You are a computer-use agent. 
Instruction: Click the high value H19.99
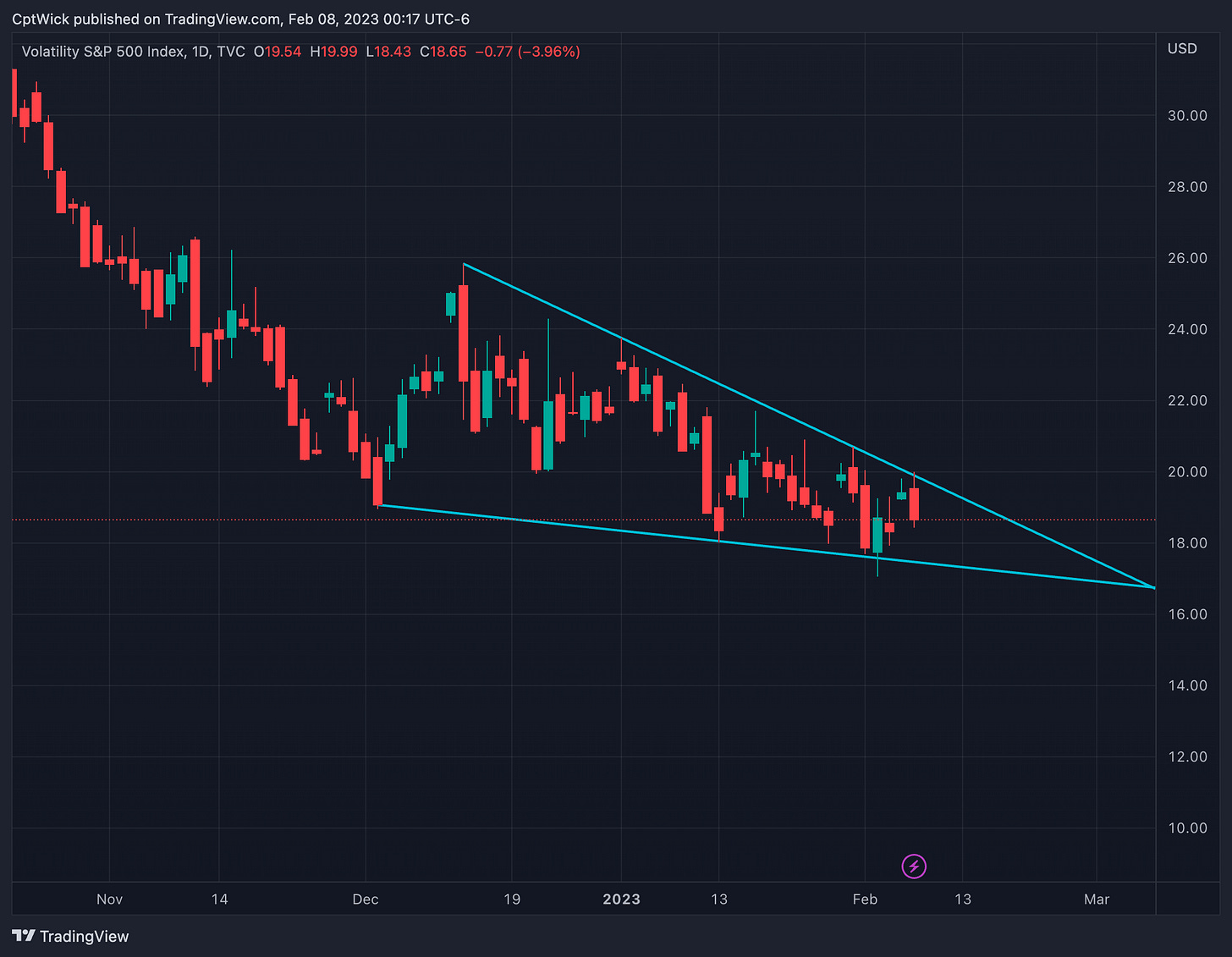click(x=333, y=52)
